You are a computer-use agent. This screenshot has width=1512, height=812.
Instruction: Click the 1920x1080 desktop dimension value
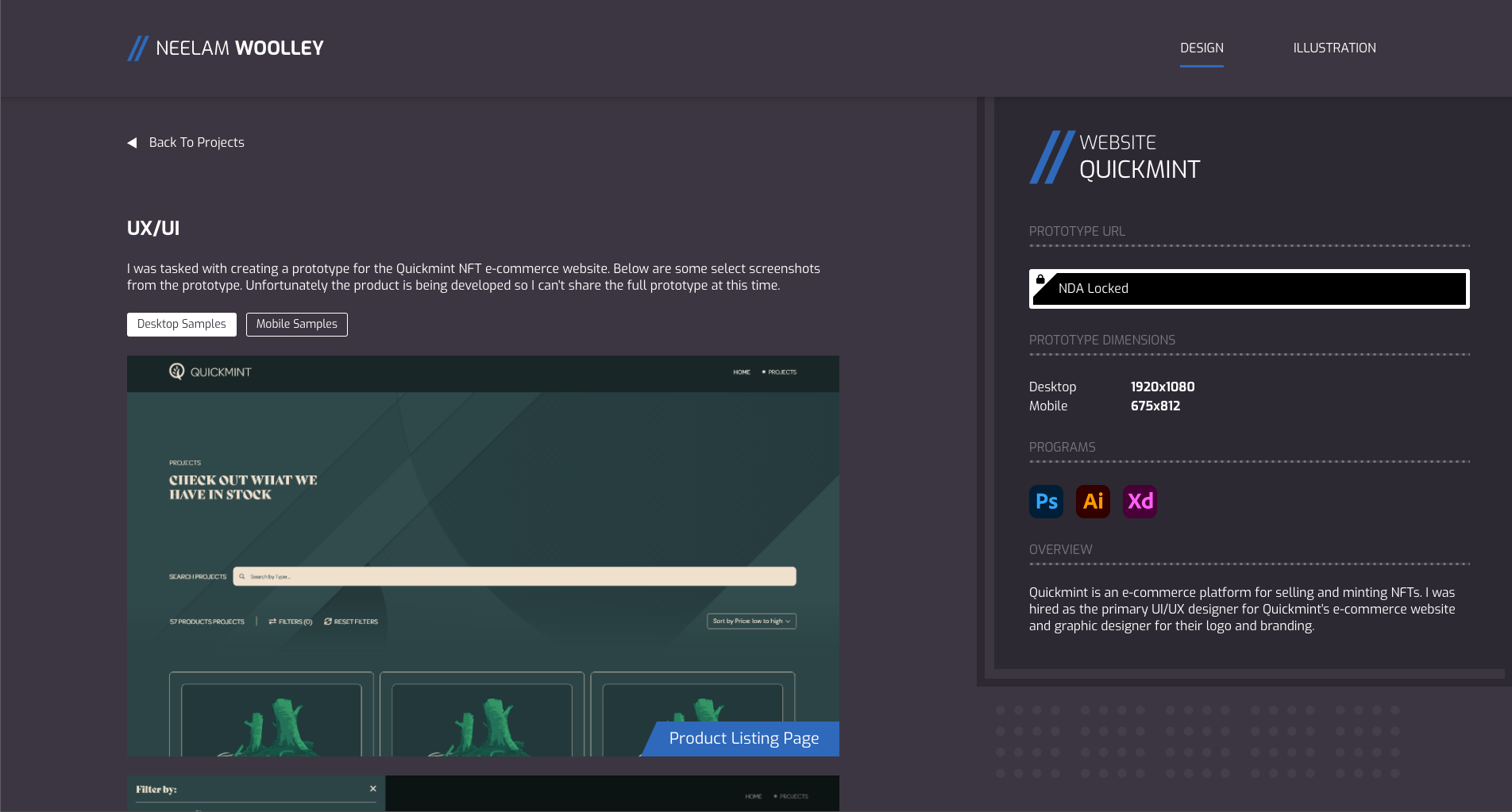click(x=1163, y=387)
